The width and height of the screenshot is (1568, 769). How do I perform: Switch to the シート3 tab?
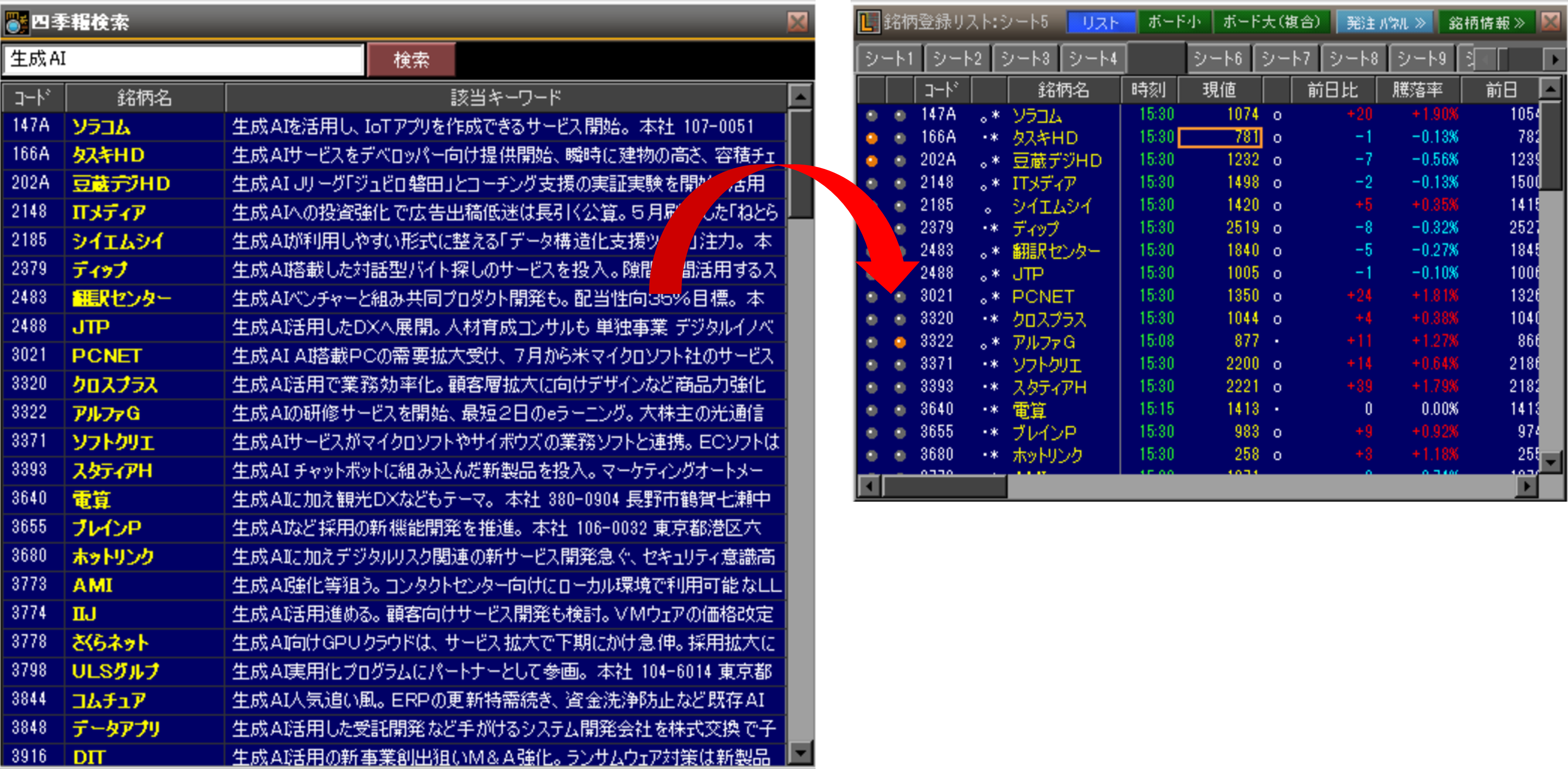coord(1026,59)
